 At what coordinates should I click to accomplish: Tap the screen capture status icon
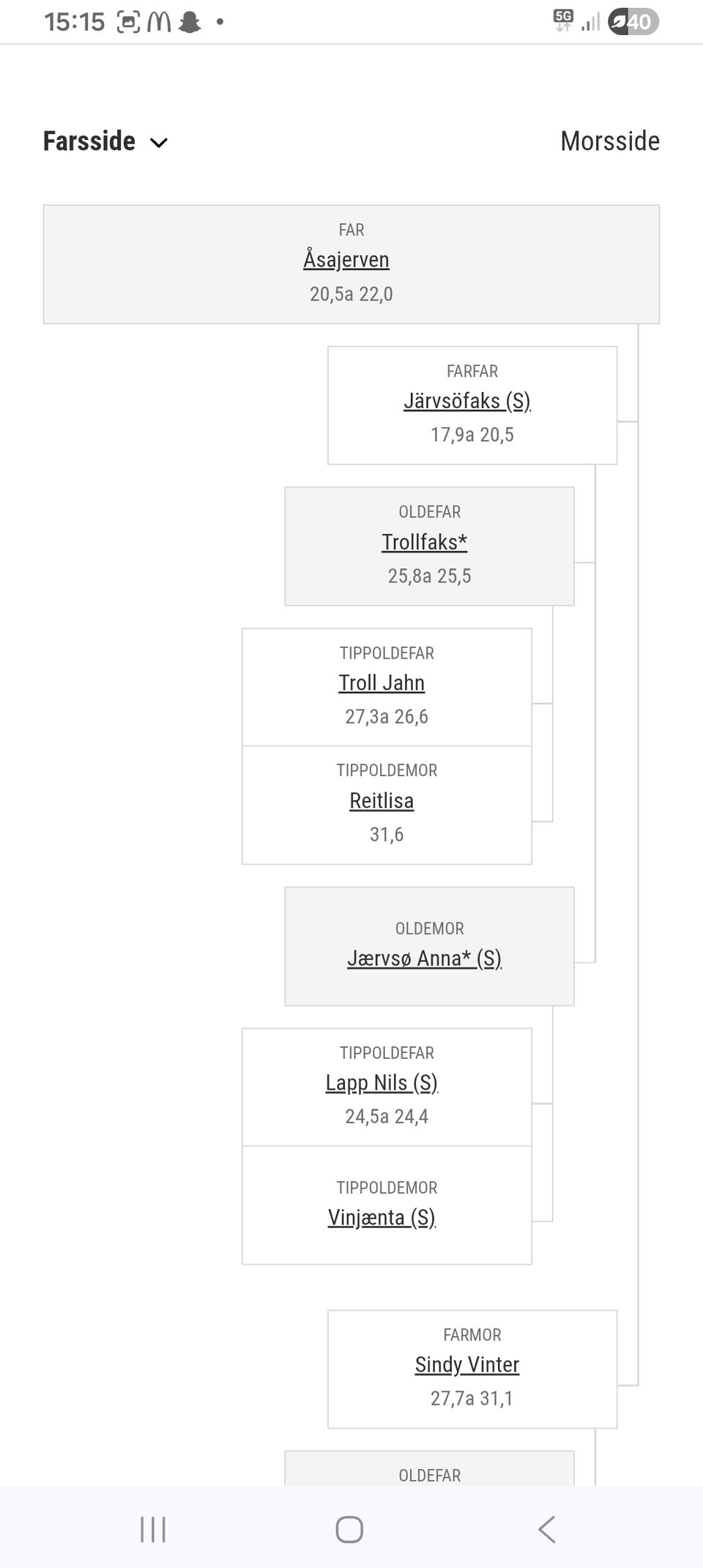128,23
